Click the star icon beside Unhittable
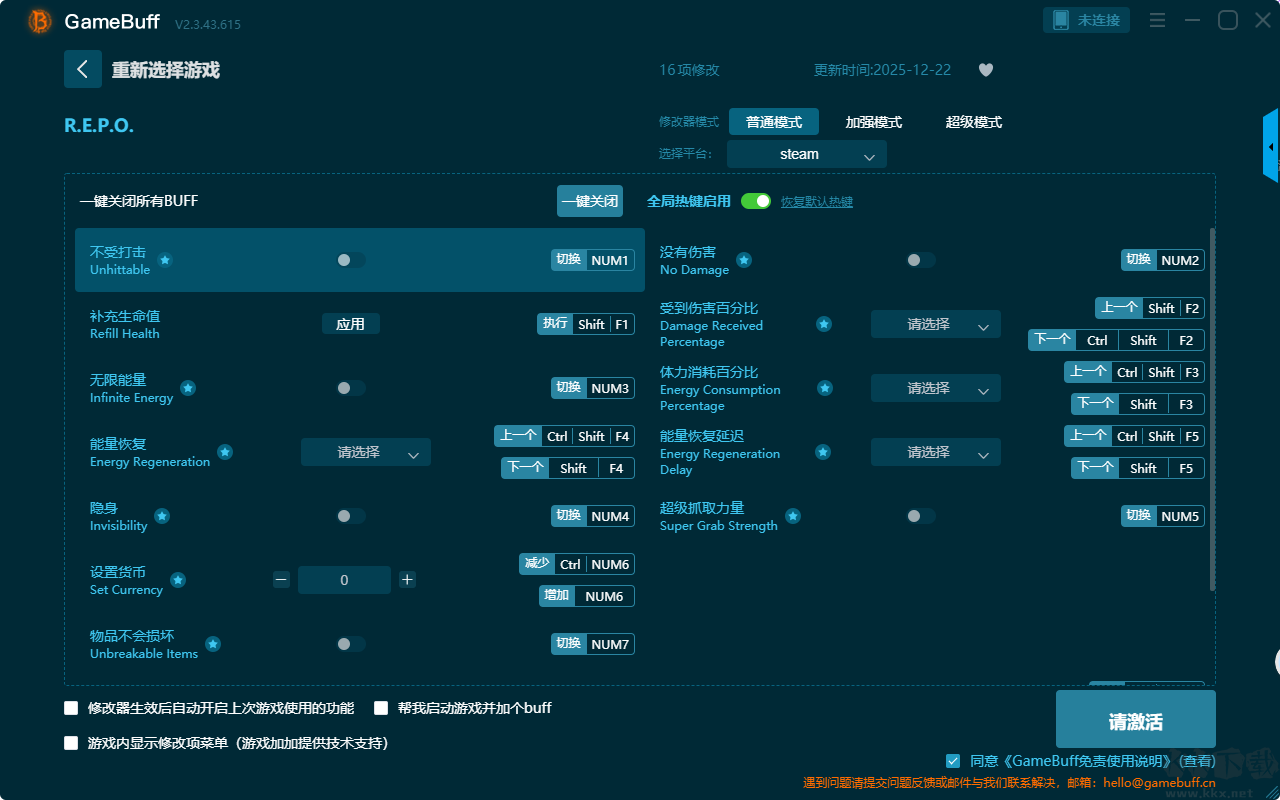 point(165,260)
